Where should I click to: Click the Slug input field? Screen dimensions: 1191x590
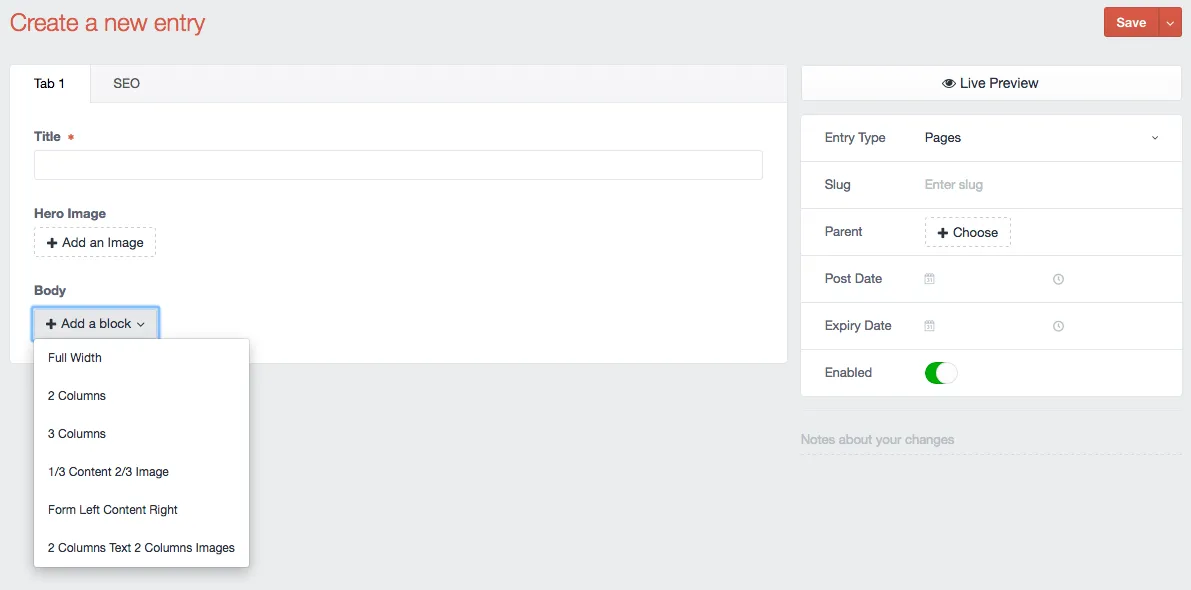click(x=1041, y=185)
